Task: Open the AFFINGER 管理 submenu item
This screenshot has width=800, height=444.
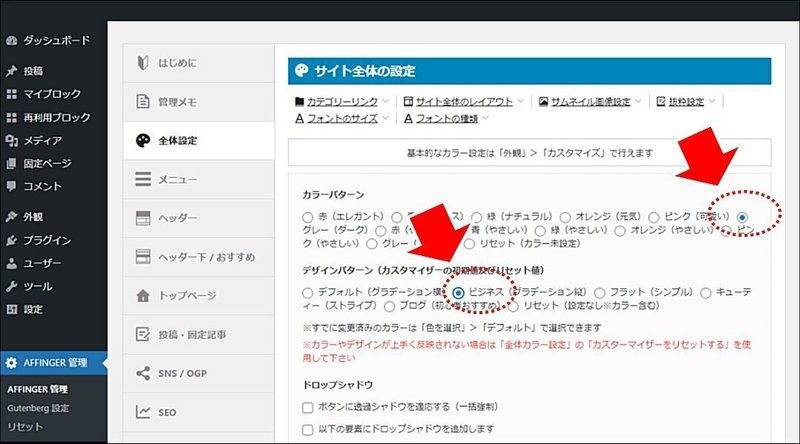Action: (x=37, y=389)
